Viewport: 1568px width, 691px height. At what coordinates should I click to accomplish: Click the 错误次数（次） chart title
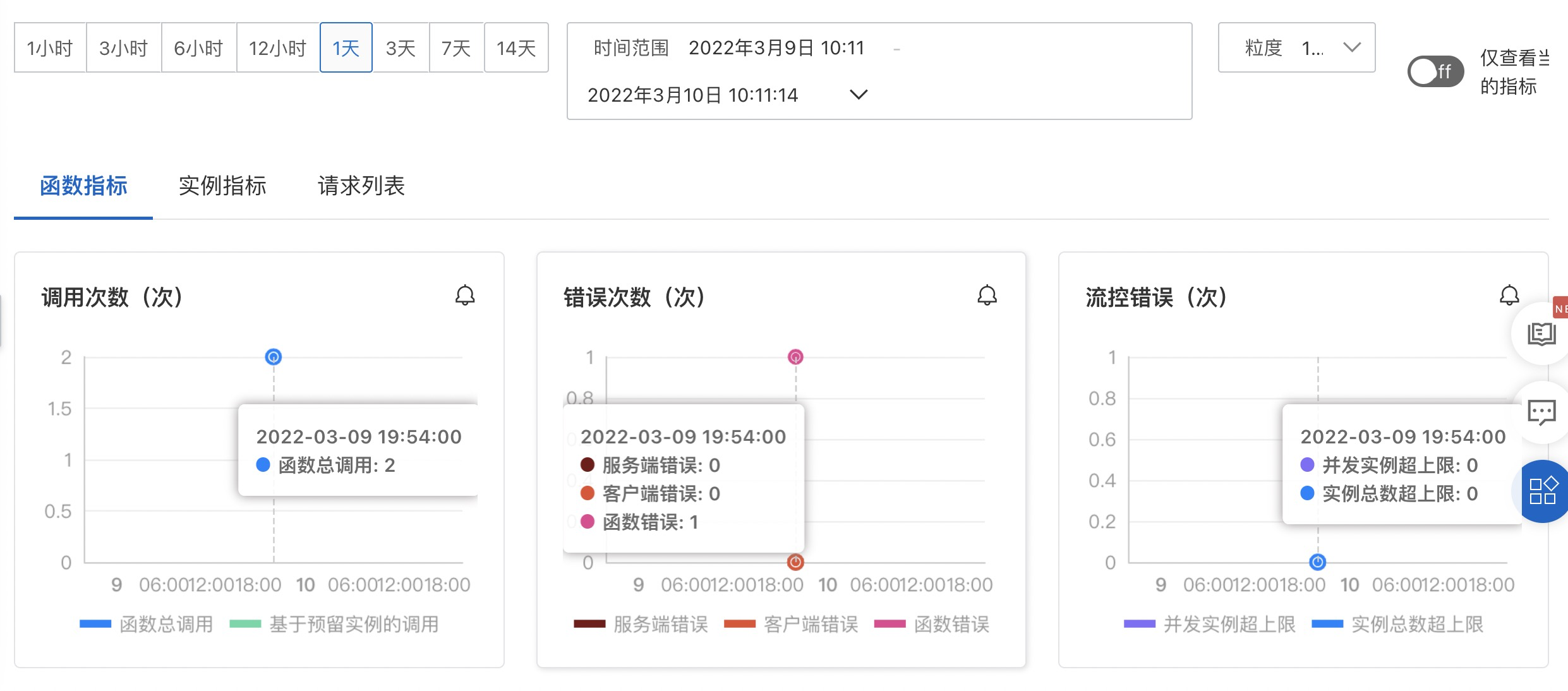(635, 296)
